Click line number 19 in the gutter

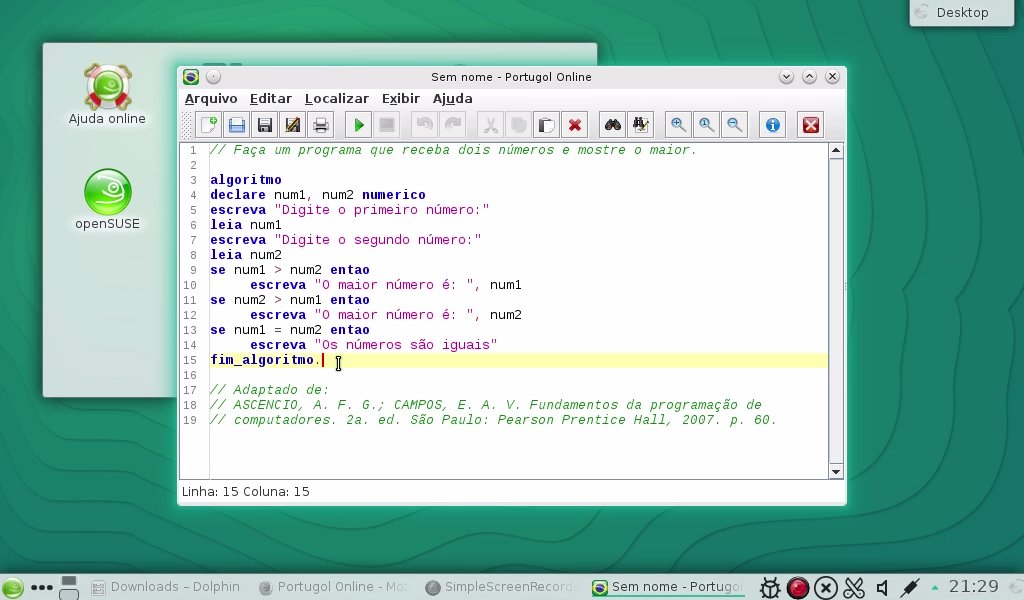(189, 420)
